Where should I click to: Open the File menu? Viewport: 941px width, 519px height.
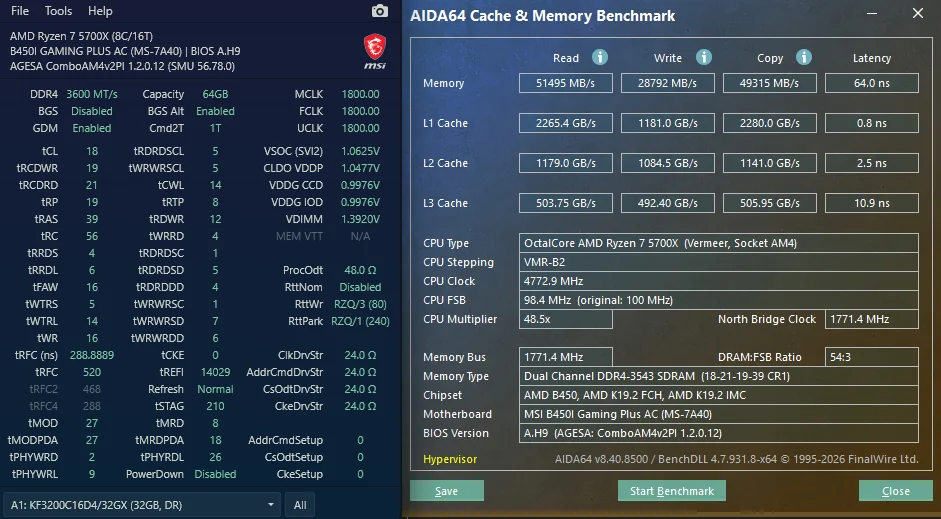(x=20, y=11)
